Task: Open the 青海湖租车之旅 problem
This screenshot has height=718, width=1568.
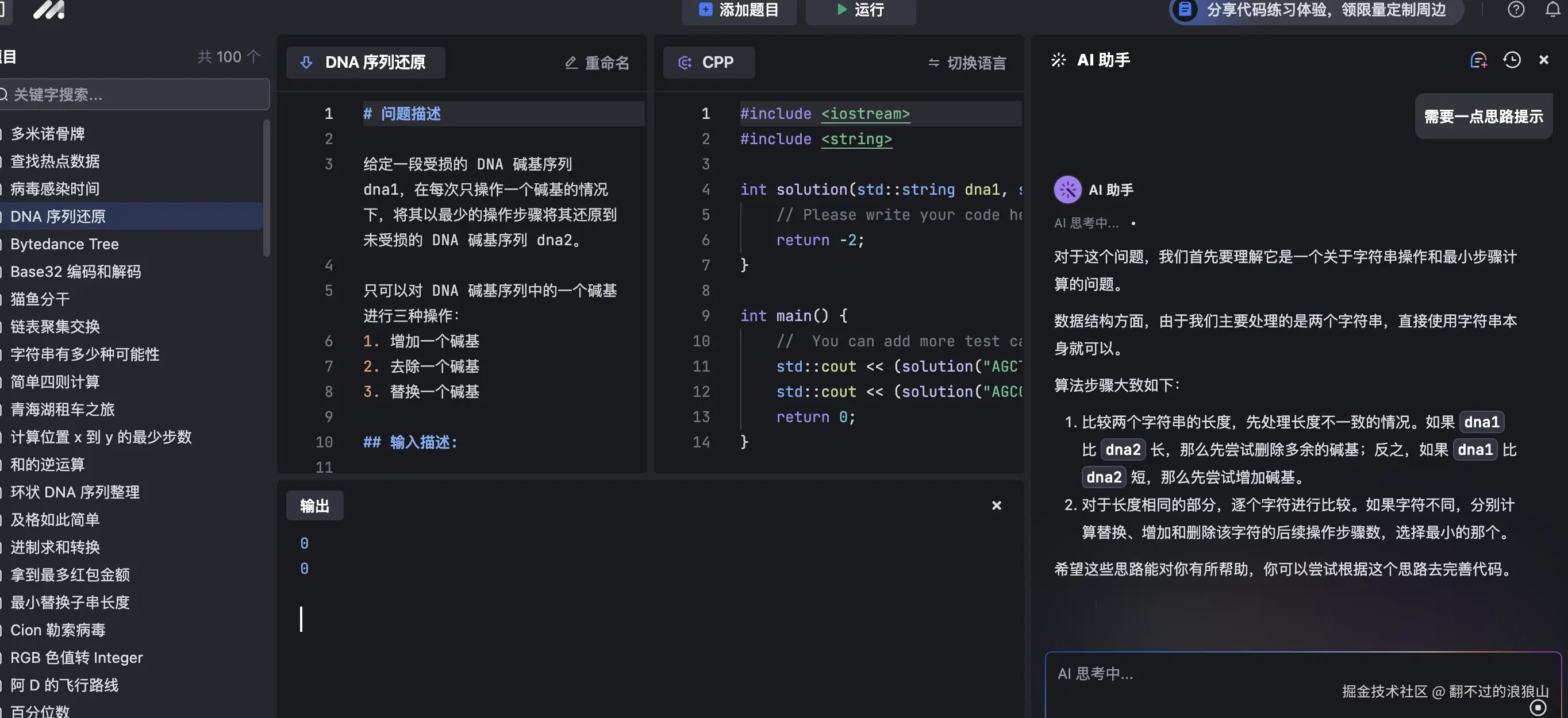Action: coord(62,410)
